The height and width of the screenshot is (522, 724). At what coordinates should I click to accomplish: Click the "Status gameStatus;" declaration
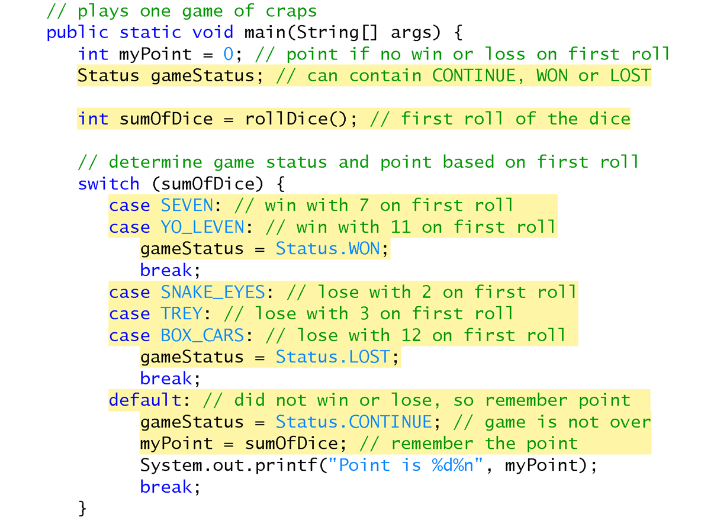pyautogui.click(x=170, y=76)
